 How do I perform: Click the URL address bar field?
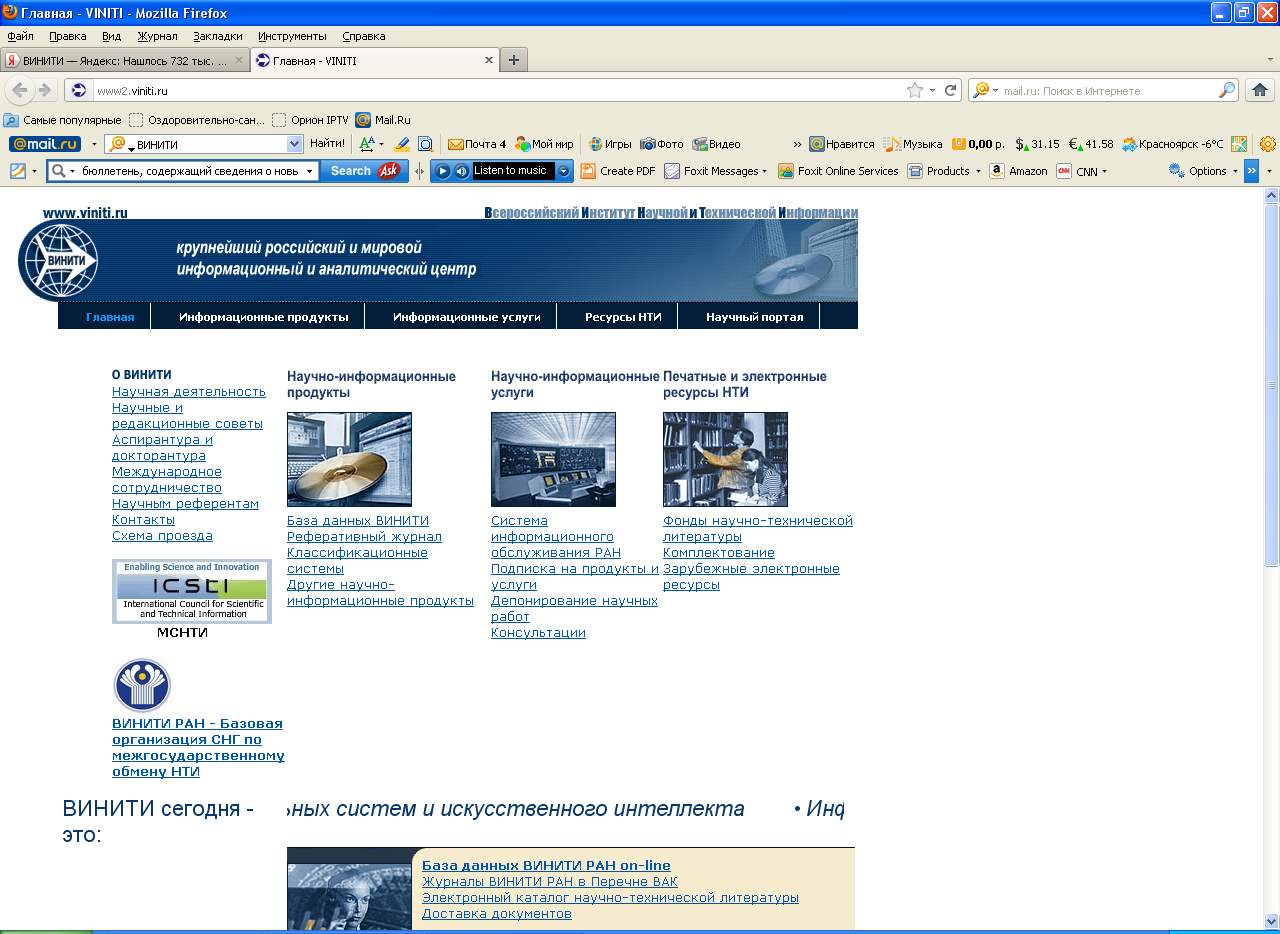[498, 90]
